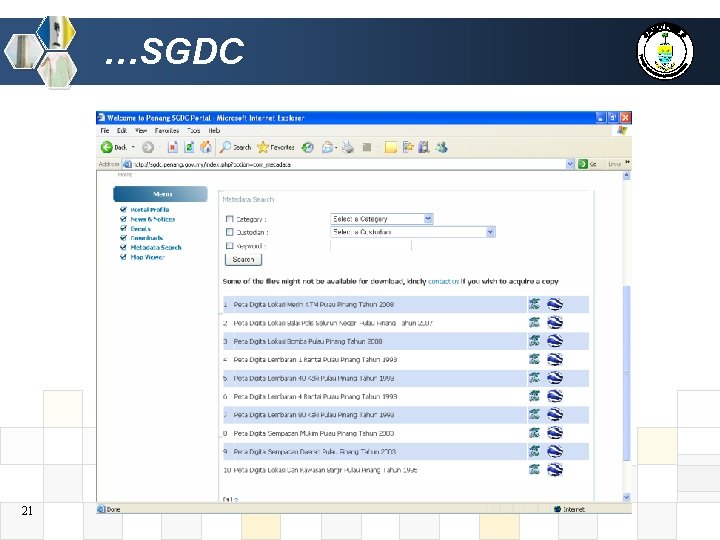Click the Go button beside address bar
The width and height of the screenshot is (720, 540).
coord(587,164)
